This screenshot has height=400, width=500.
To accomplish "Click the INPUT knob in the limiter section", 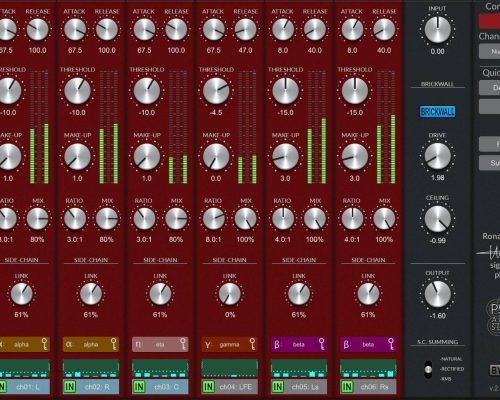I will click(437, 29).
